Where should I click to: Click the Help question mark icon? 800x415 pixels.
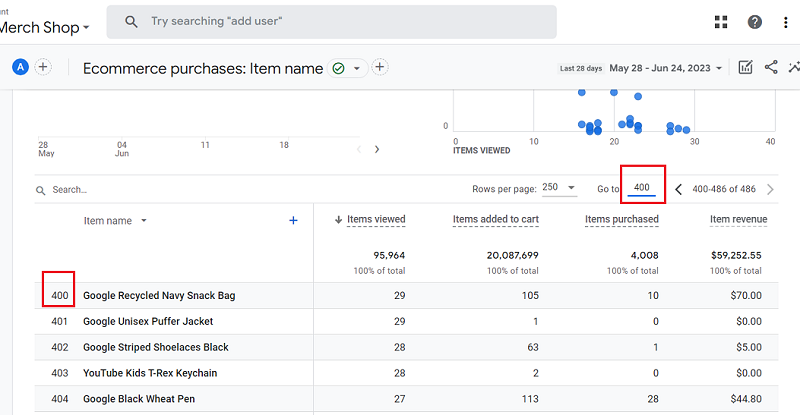click(x=755, y=22)
